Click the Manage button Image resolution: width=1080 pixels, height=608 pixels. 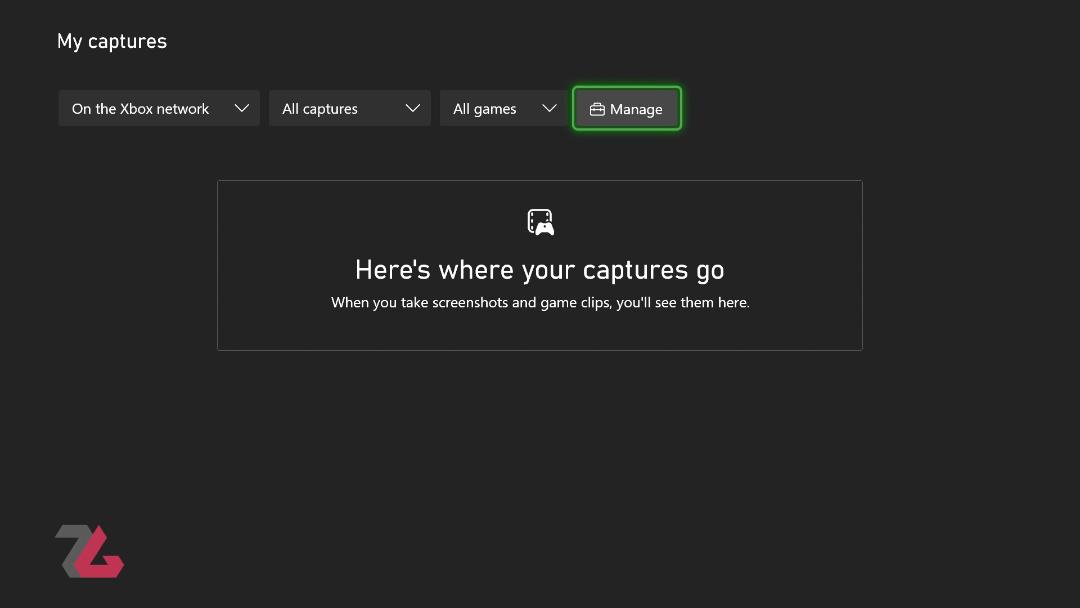point(626,109)
